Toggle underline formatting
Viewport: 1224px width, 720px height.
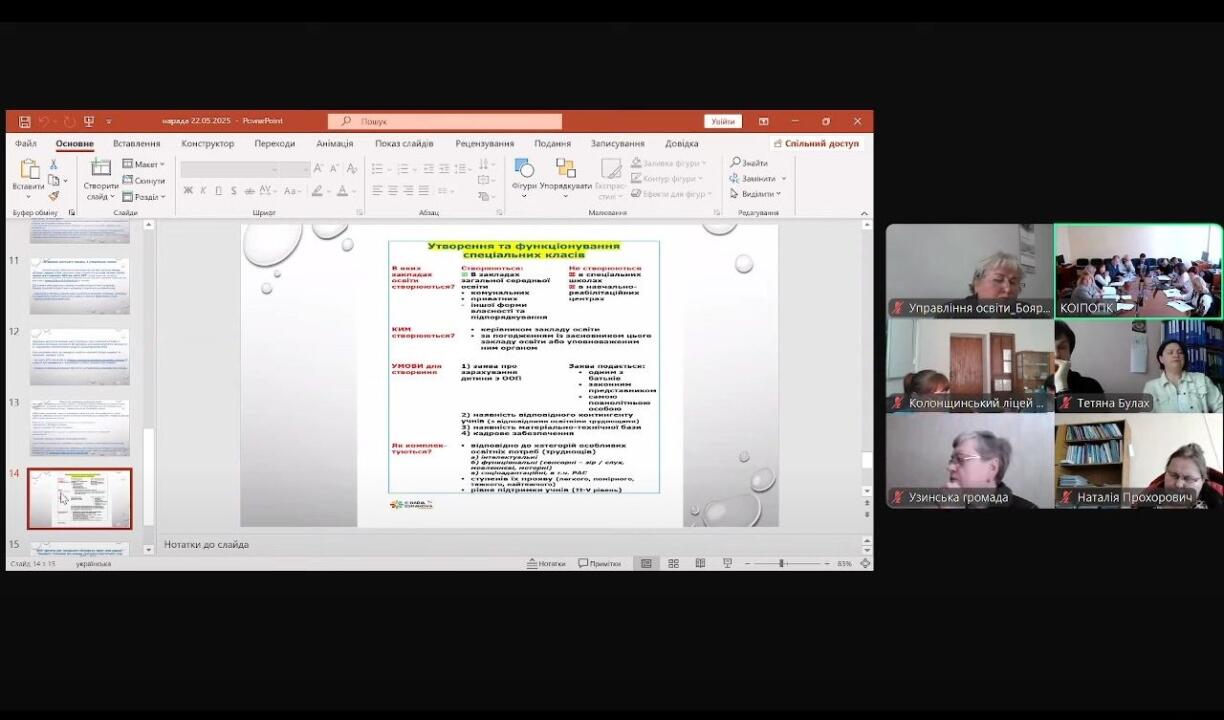218,190
